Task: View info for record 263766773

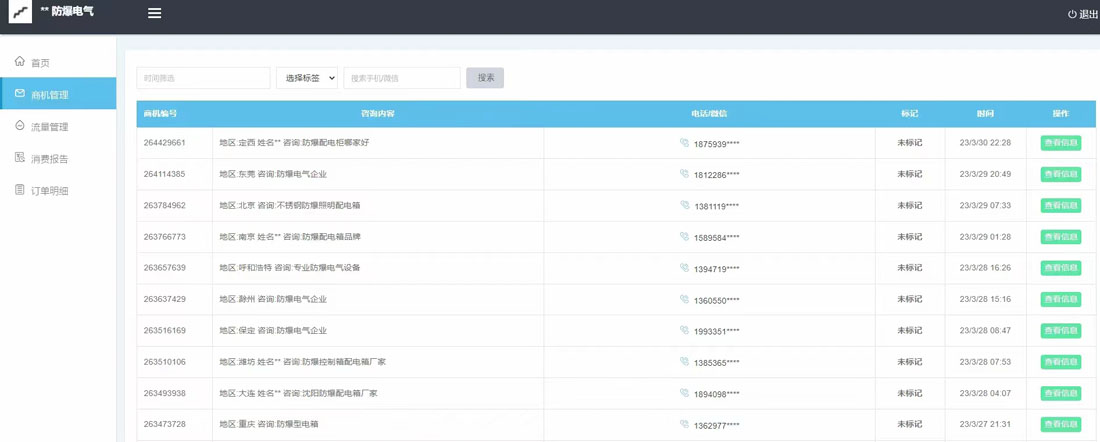Action: click(x=1061, y=236)
